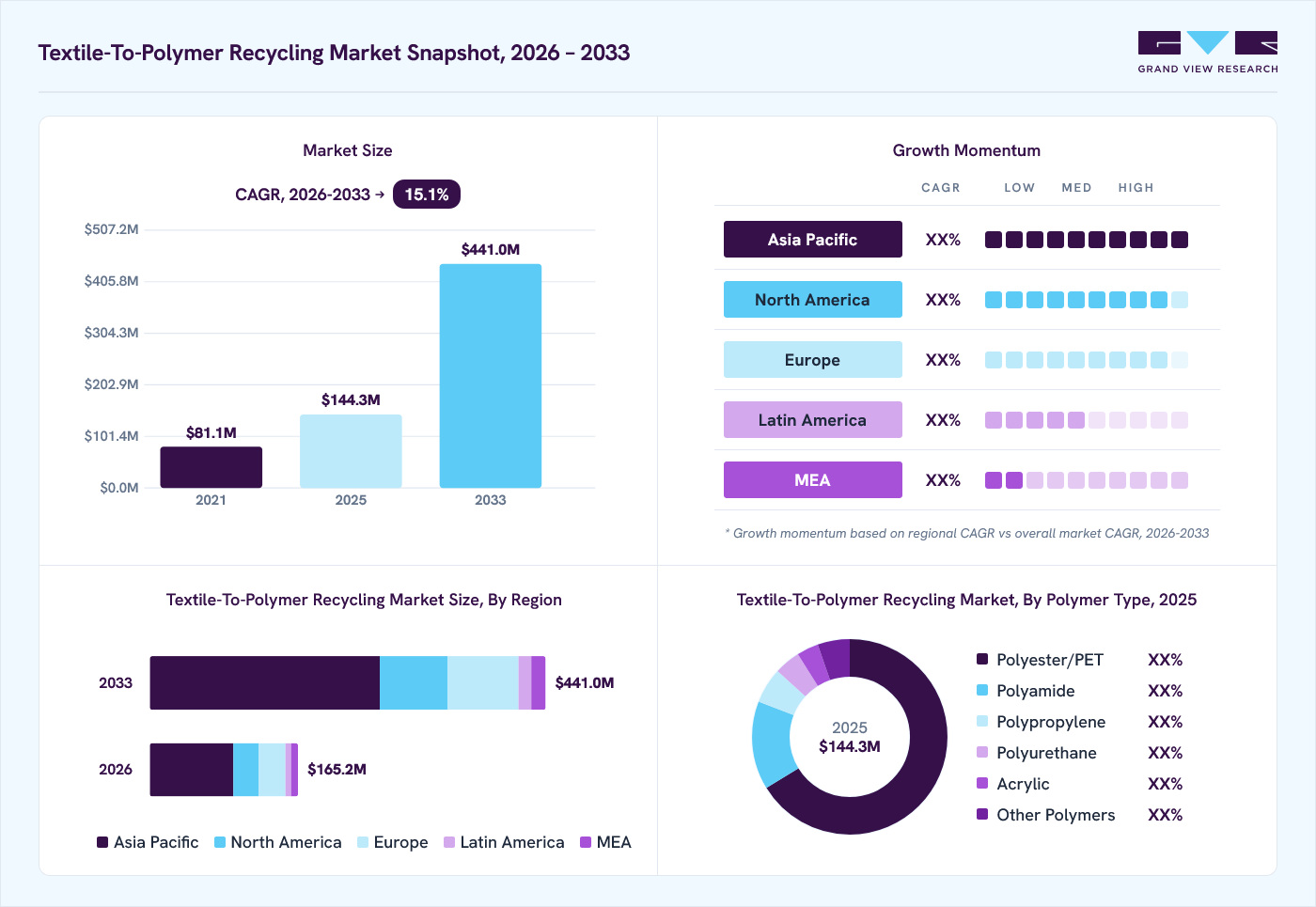This screenshot has width=1316, height=907.
Task: Click the MEA swatch in the region legend
Action: click(586, 842)
